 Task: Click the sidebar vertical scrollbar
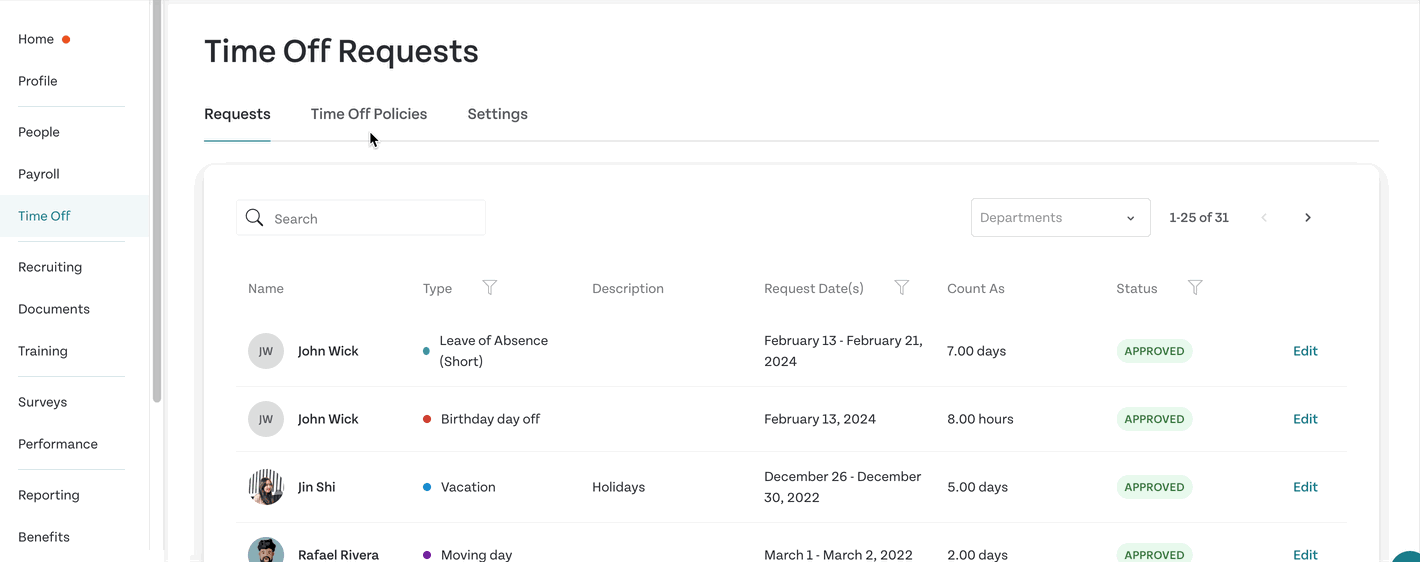pos(156,200)
